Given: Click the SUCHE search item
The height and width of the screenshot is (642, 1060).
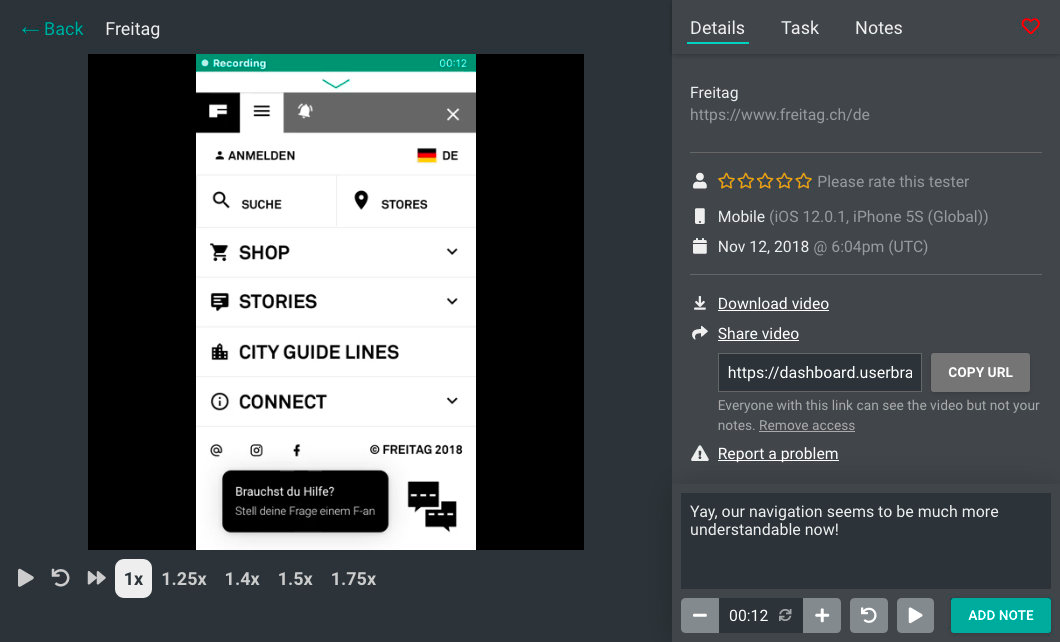Looking at the screenshot, I should click(266, 201).
